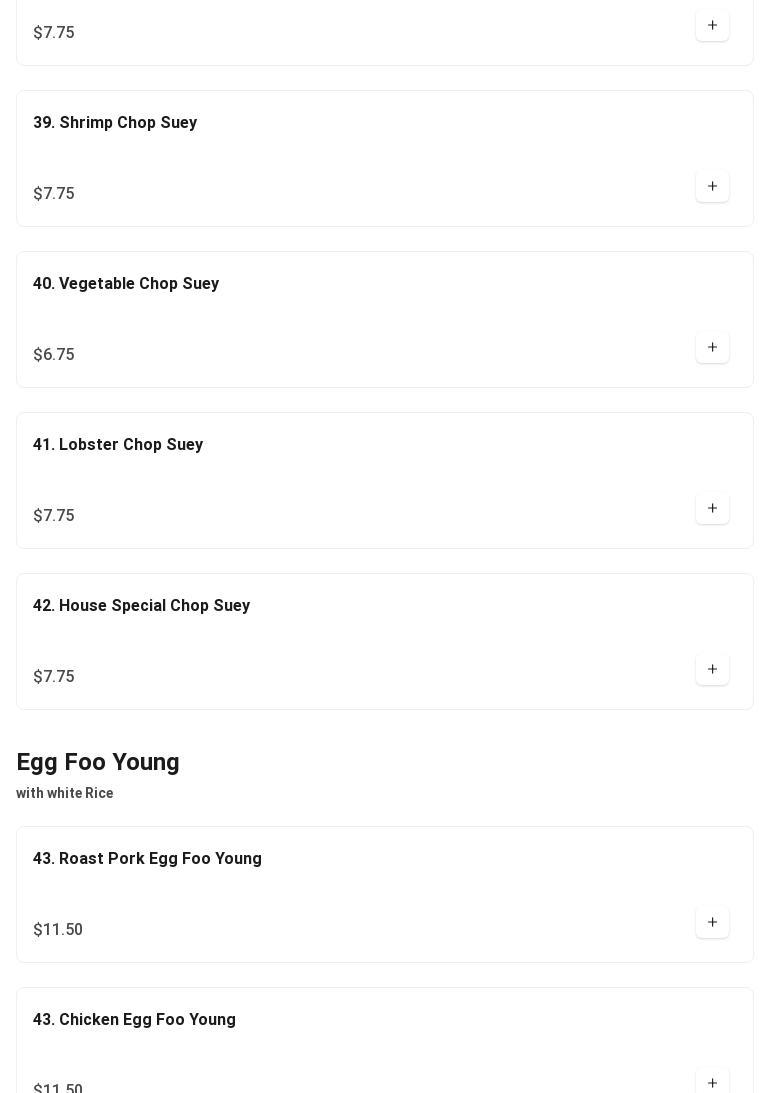
Task: Click the $7.75 price under Lobster Chop Suey
Action: tap(54, 516)
